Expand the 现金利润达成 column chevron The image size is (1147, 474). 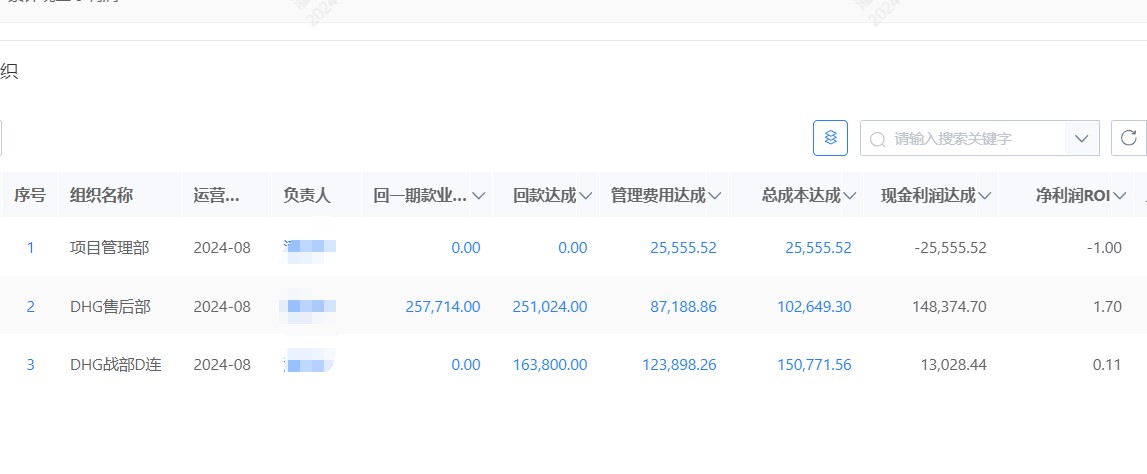tap(985, 196)
